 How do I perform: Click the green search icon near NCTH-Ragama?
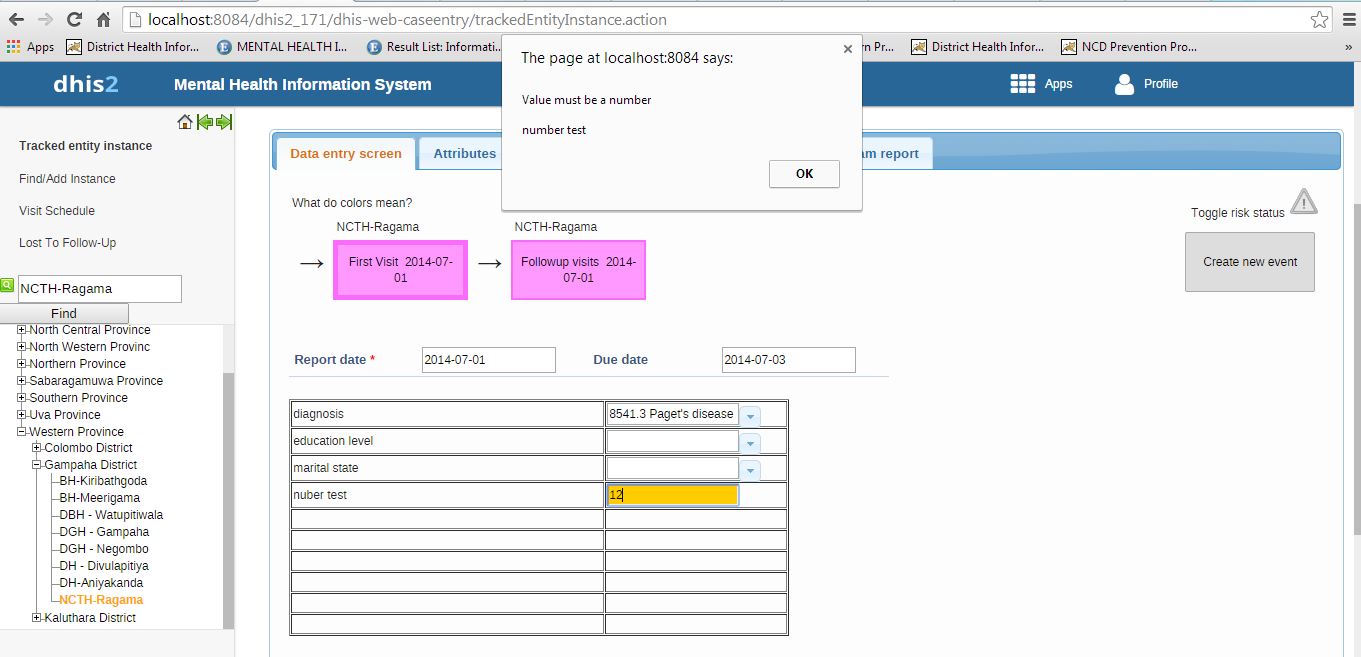pyautogui.click(x=7, y=286)
